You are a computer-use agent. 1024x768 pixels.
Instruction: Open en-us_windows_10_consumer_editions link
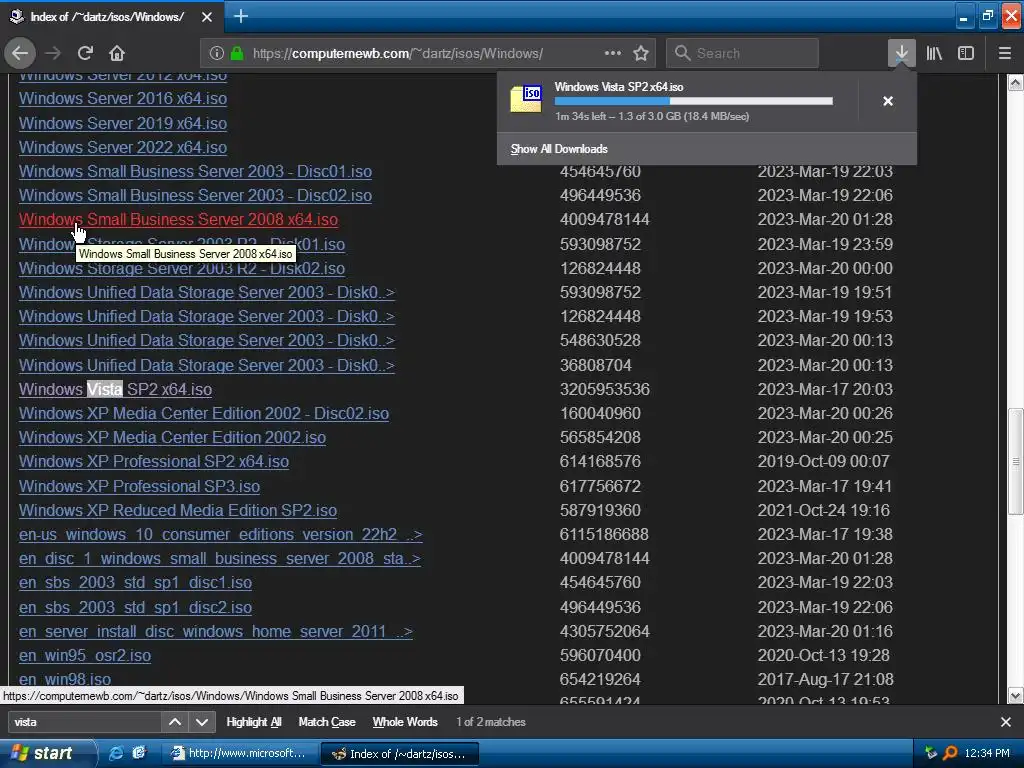(x=221, y=535)
